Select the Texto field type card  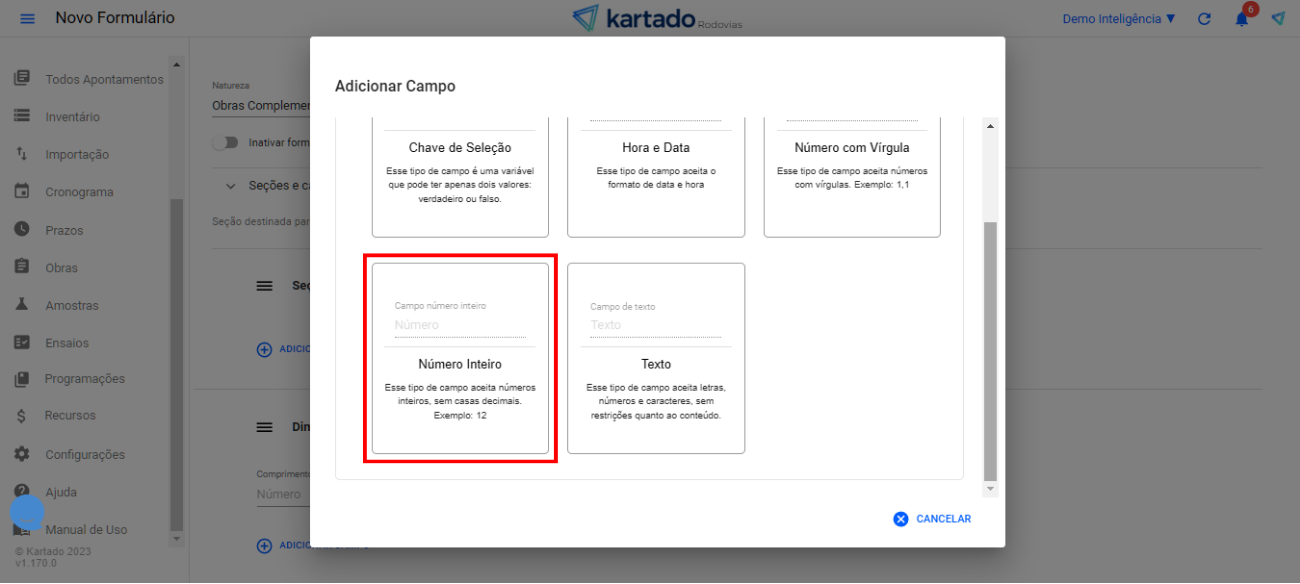(x=656, y=358)
